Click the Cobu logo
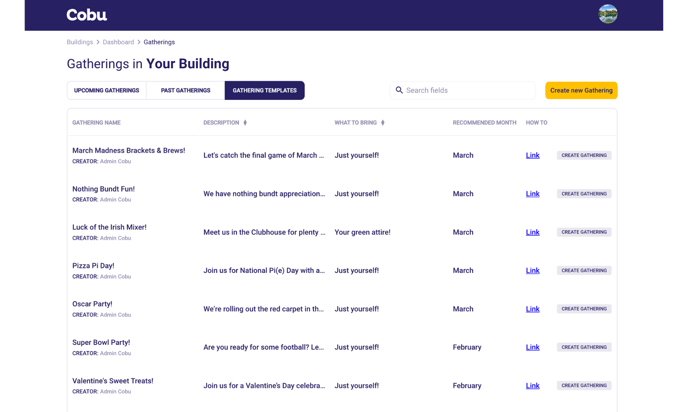This screenshot has width=688, height=412. [x=86, y=15]
